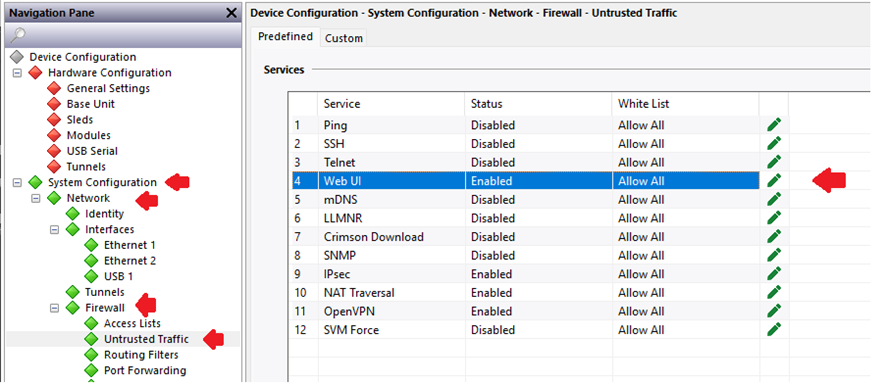The height and width of the screenshot is (385, 886).
Task: Collapse the Interfaces tree branch
Action: click(55, 230)
